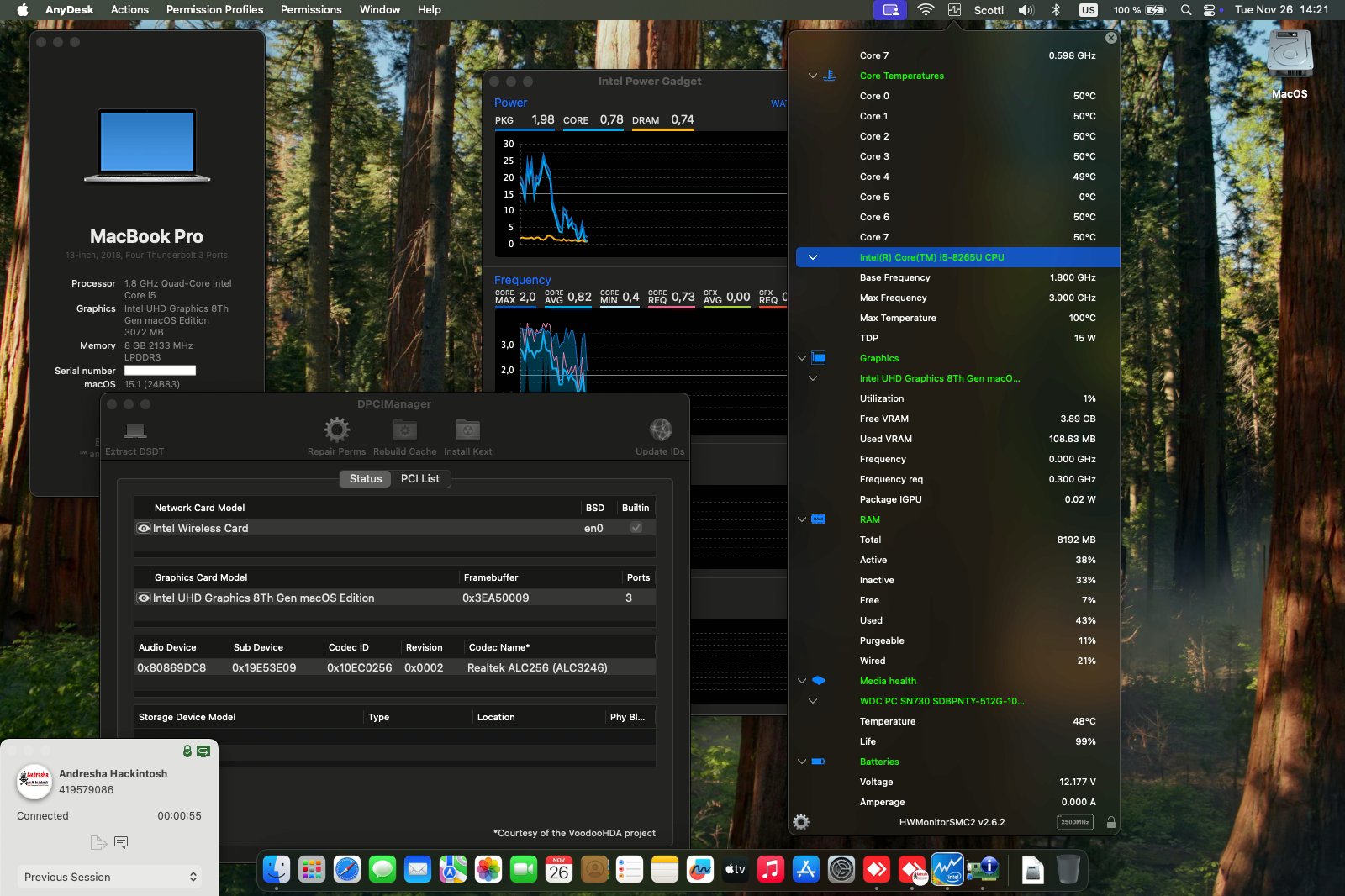
Task: Click the Intel Power Gadget icon in the Dock
Action: (x=949, y=870)
